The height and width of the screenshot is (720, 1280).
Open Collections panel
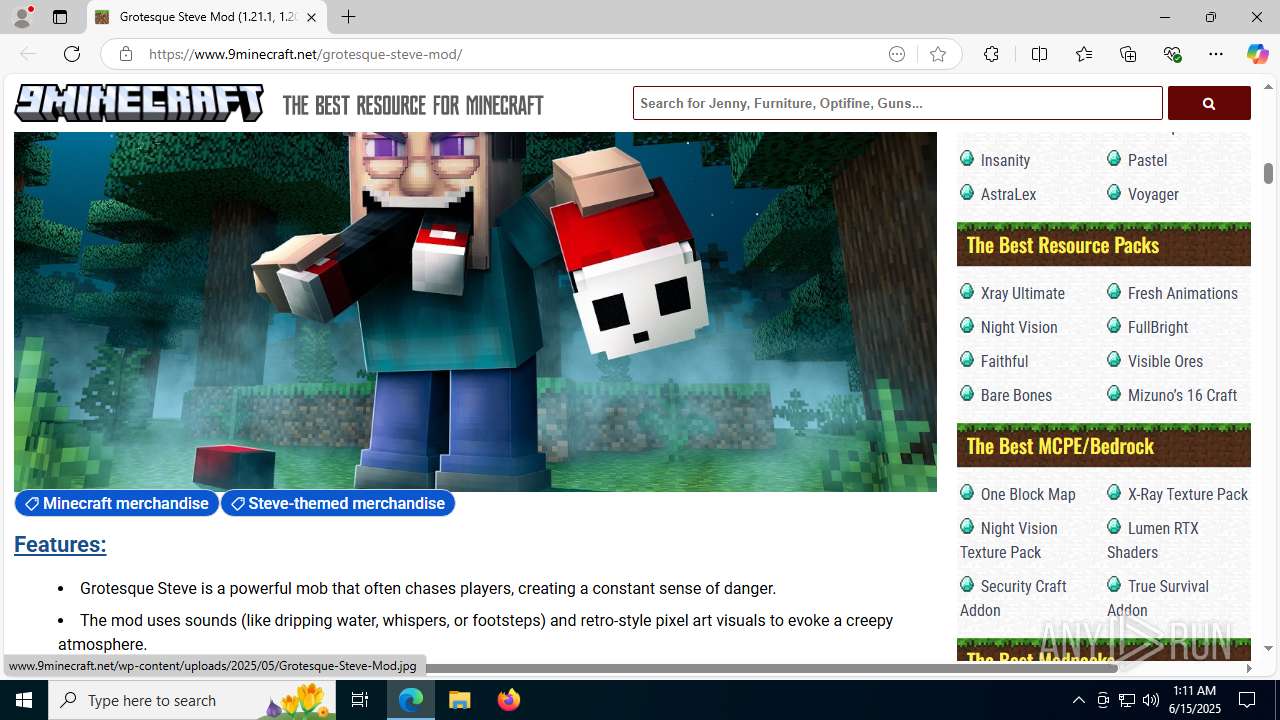[1128, 54]
